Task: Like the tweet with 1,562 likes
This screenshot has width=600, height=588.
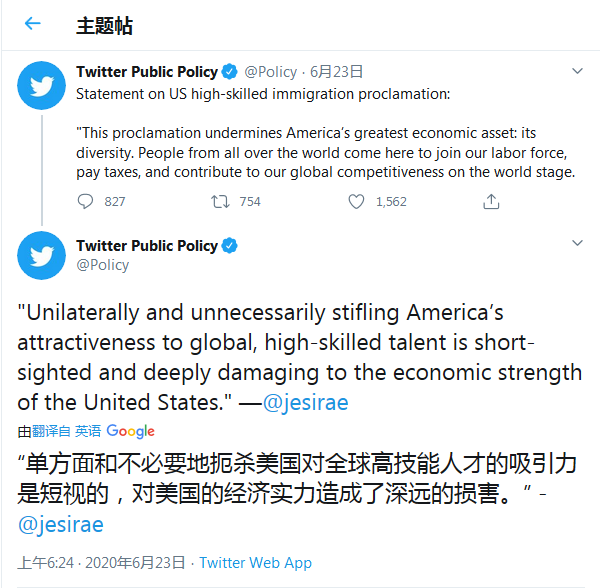Action: point(356,201)
